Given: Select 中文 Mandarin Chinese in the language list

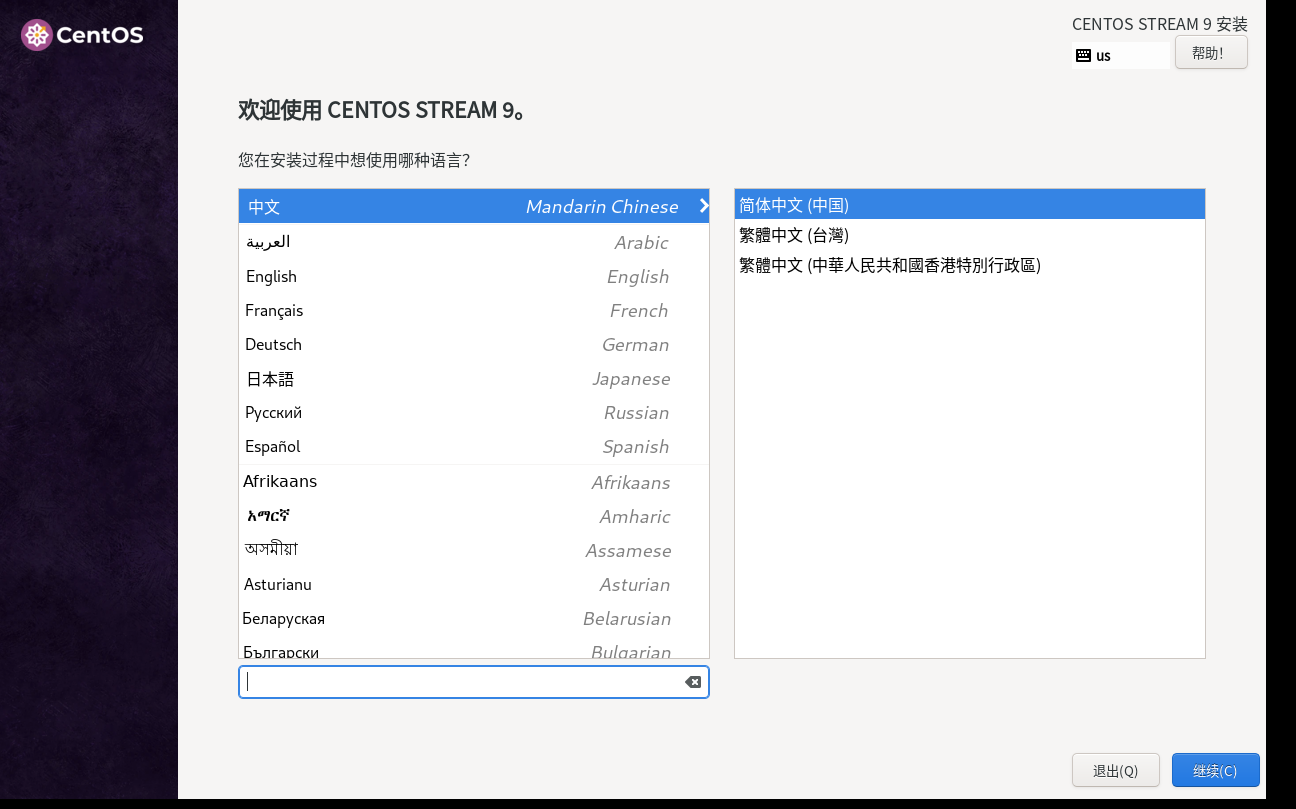Looking at the screenshot, I should pos(474,206).
